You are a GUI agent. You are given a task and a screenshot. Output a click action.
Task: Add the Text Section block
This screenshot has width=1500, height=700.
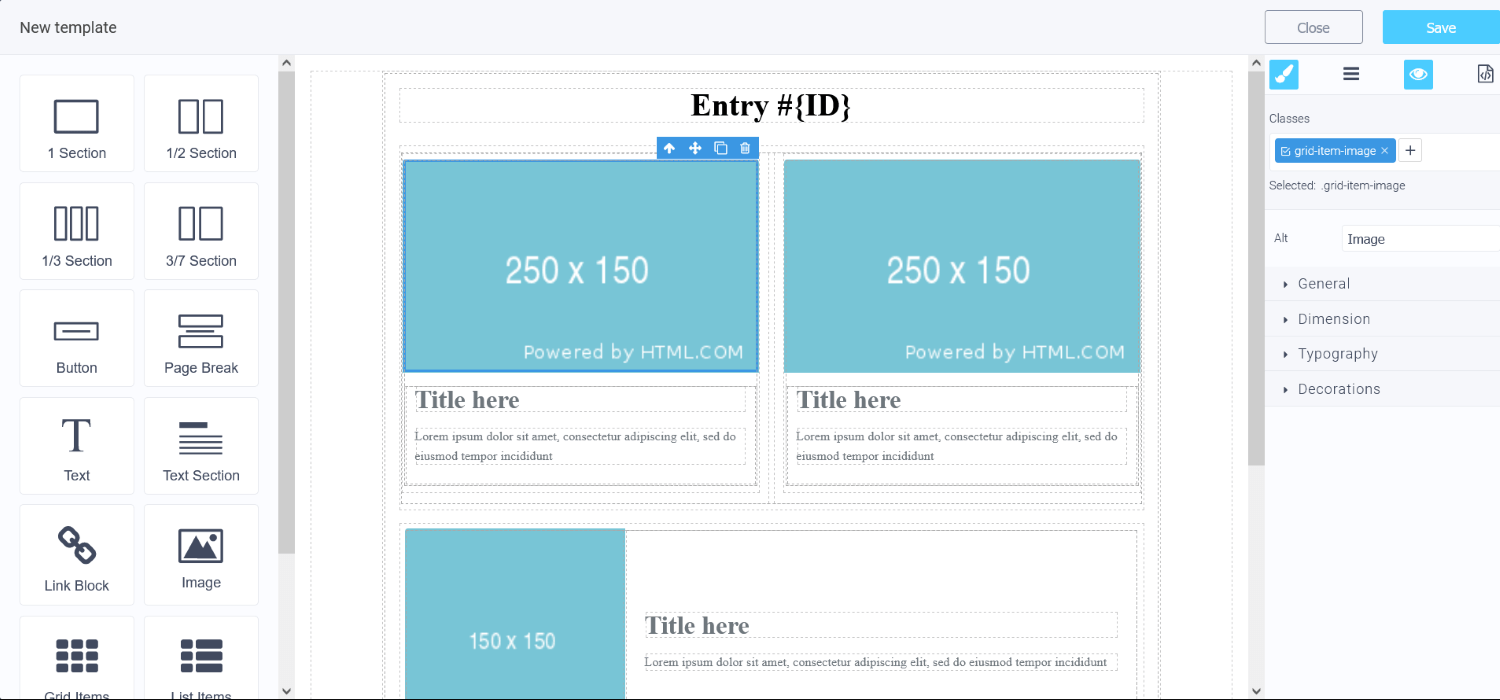tap(201, 446)
